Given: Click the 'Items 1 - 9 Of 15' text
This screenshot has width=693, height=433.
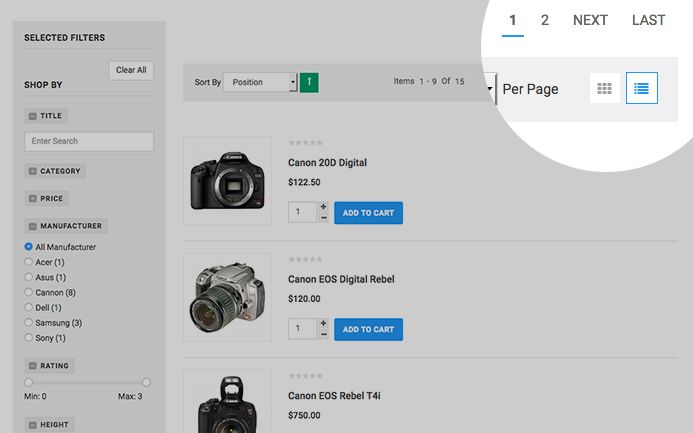Looking at the screenshot, I should (x=429, y=81).
